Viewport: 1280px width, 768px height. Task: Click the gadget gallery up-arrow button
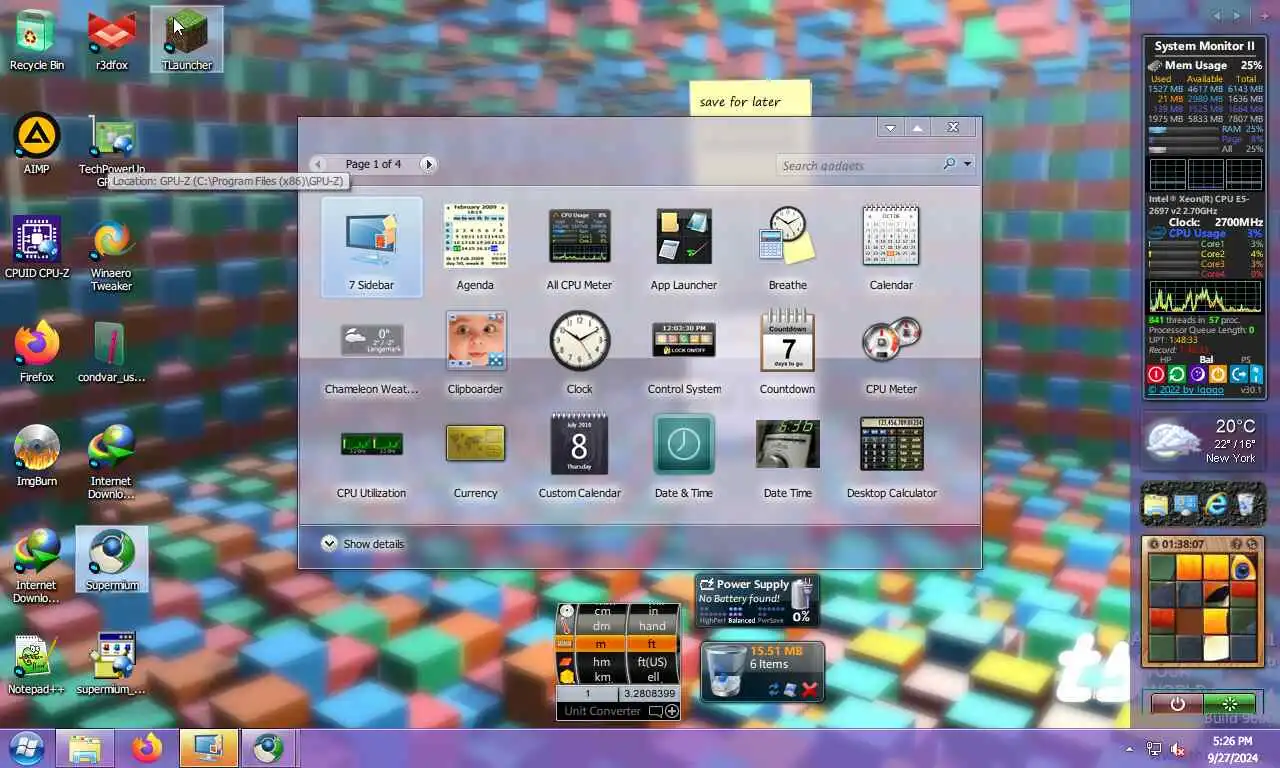coord(917,128)
